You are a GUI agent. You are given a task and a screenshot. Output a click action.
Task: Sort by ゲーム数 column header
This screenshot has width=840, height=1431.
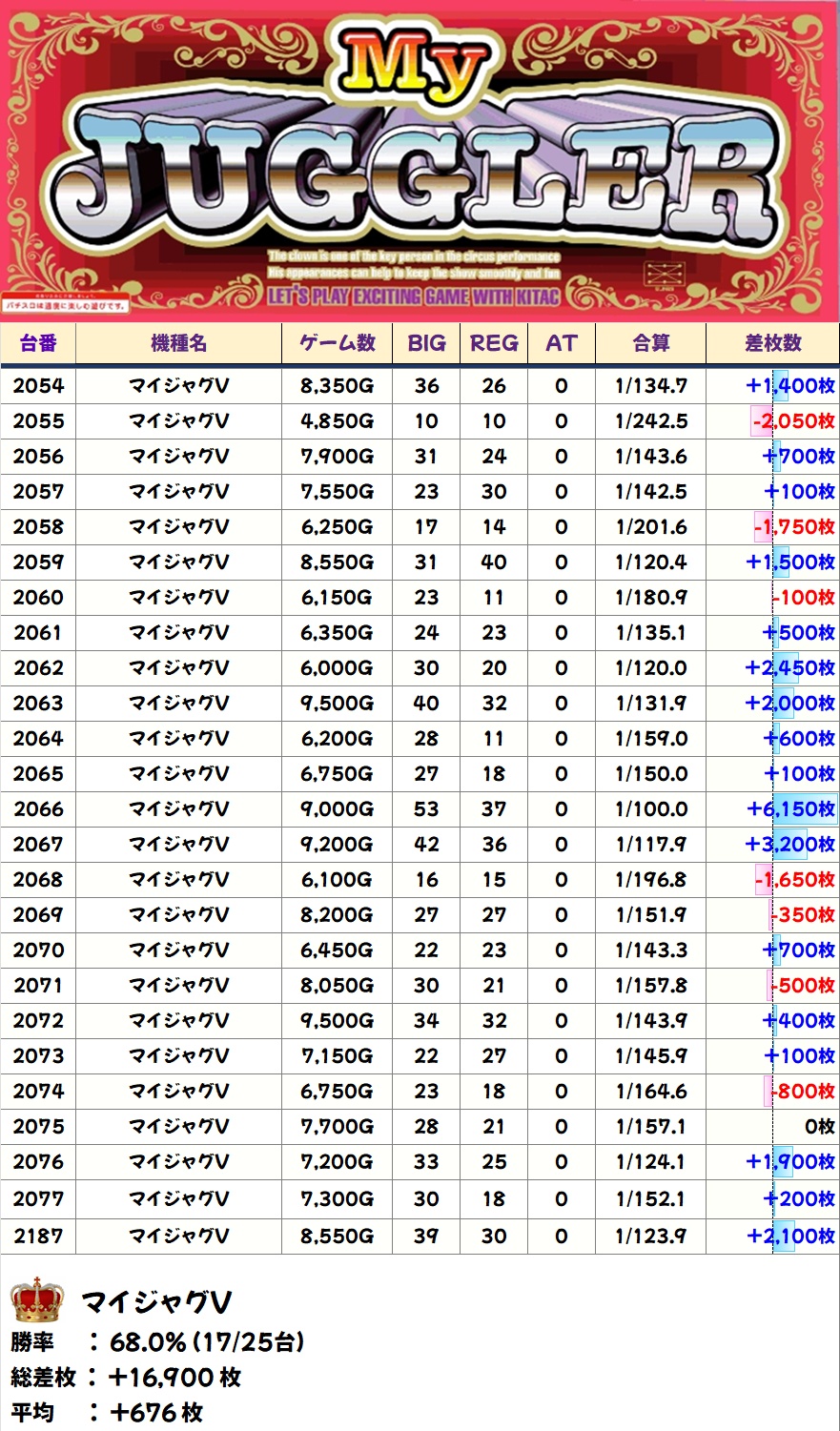pyautogui.click(x=337, y=343)
